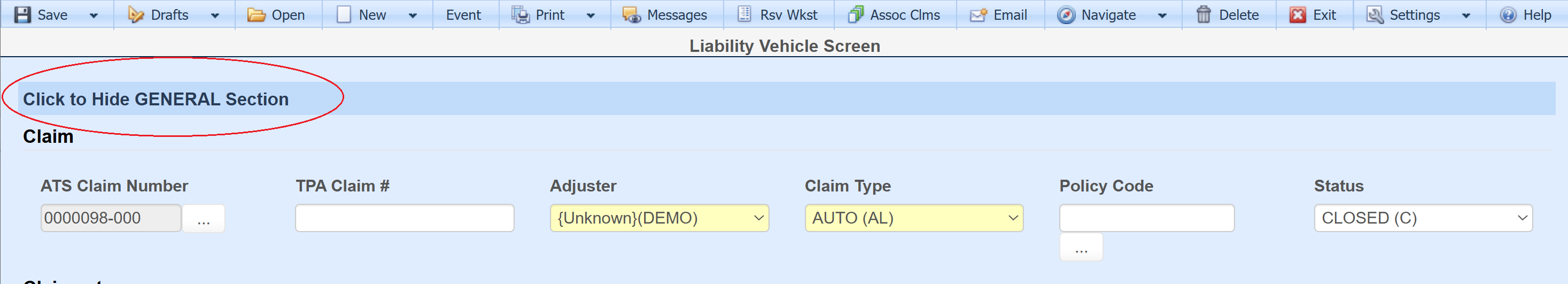
Task: Click the Open folder icon
Action: click(x=257, y=14)
